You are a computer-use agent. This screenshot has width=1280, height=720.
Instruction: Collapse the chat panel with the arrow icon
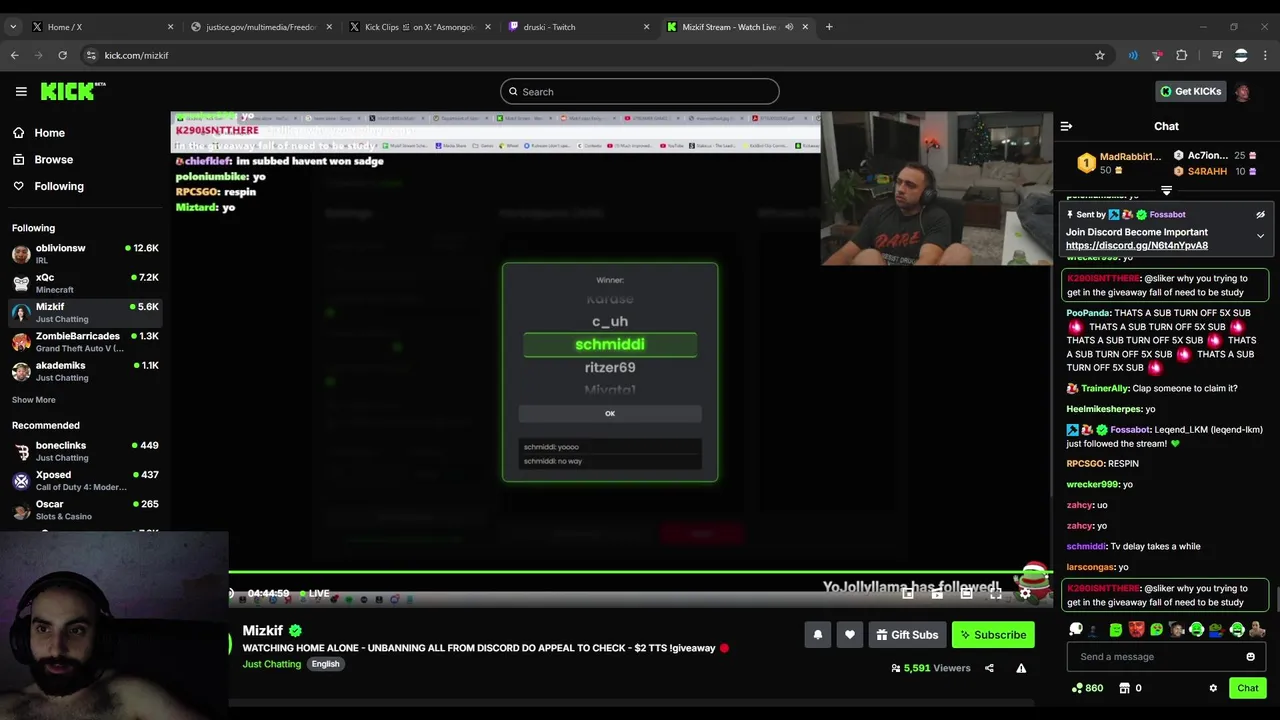click(1066, 126)
